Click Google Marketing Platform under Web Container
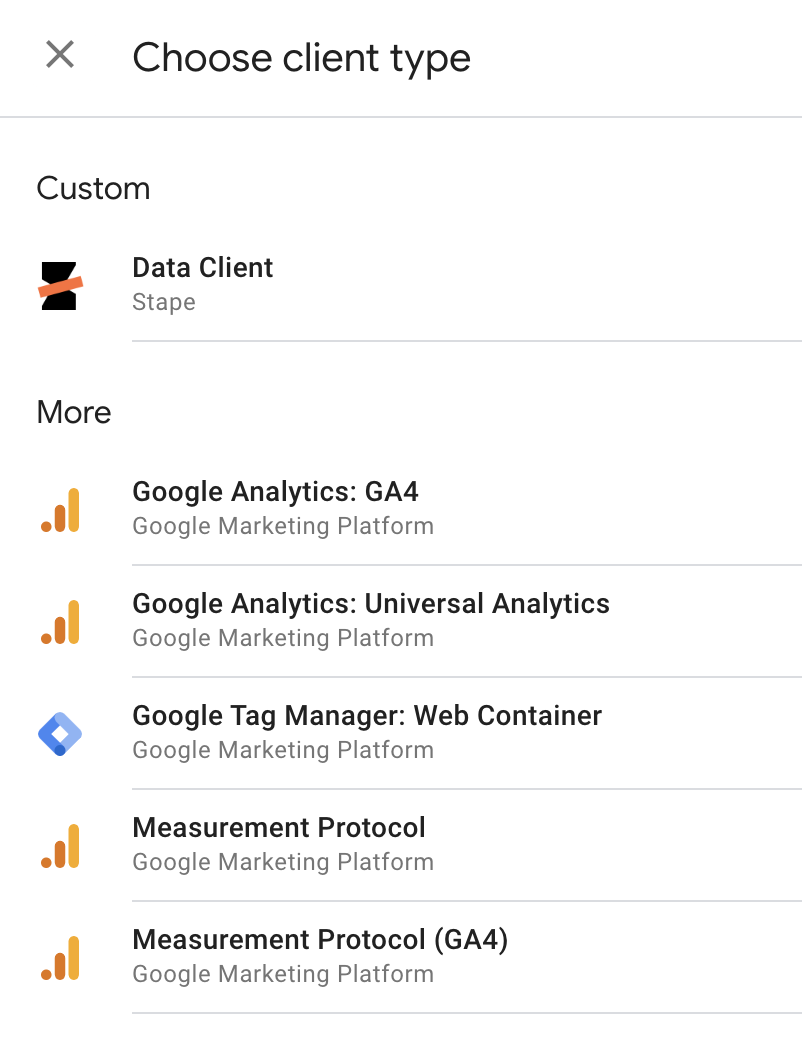The width and height of the screenshot is (802, 1038). (283, 750)
